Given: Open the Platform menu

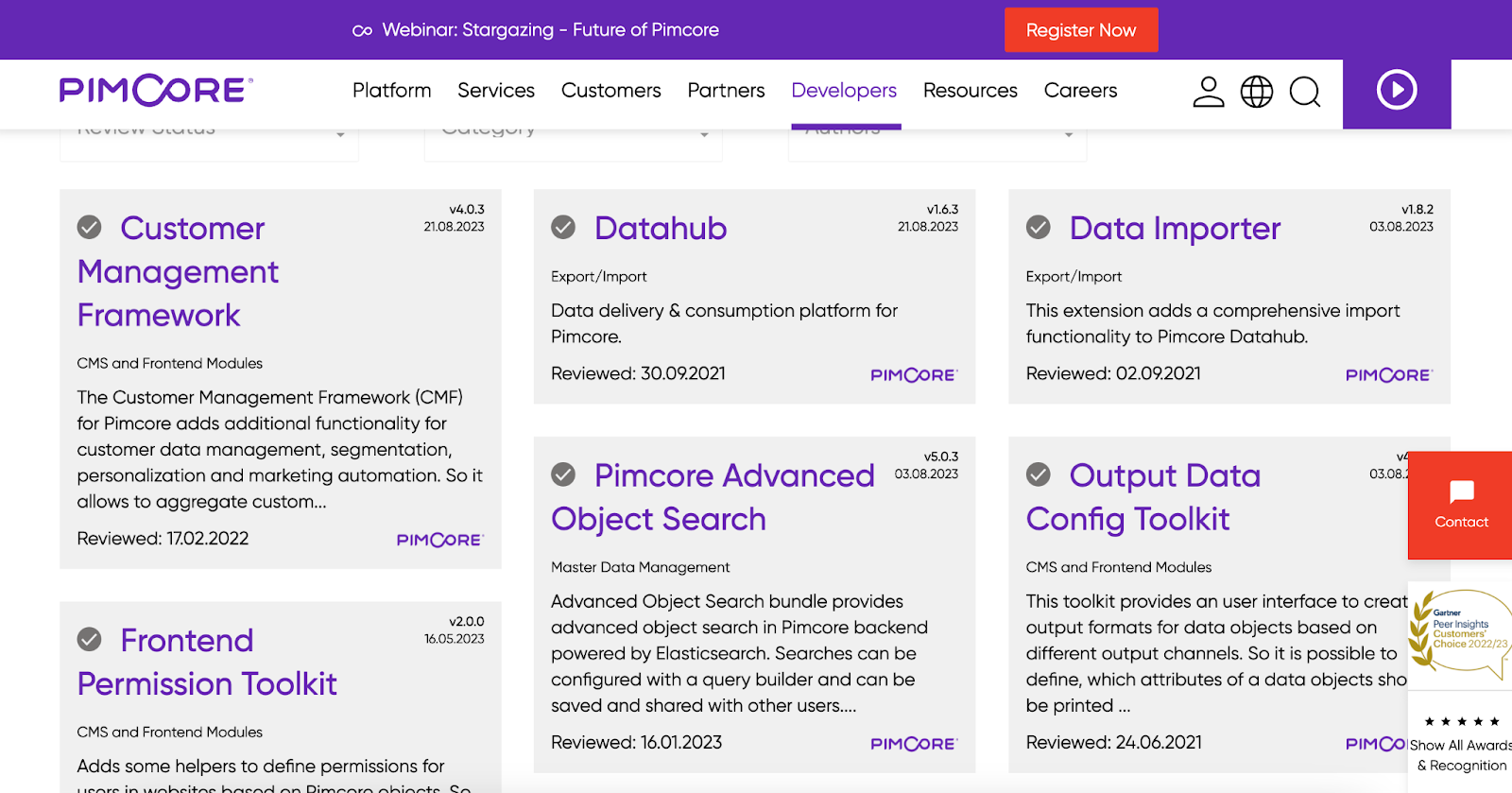Looking at the screenshot, I should 391,91.
